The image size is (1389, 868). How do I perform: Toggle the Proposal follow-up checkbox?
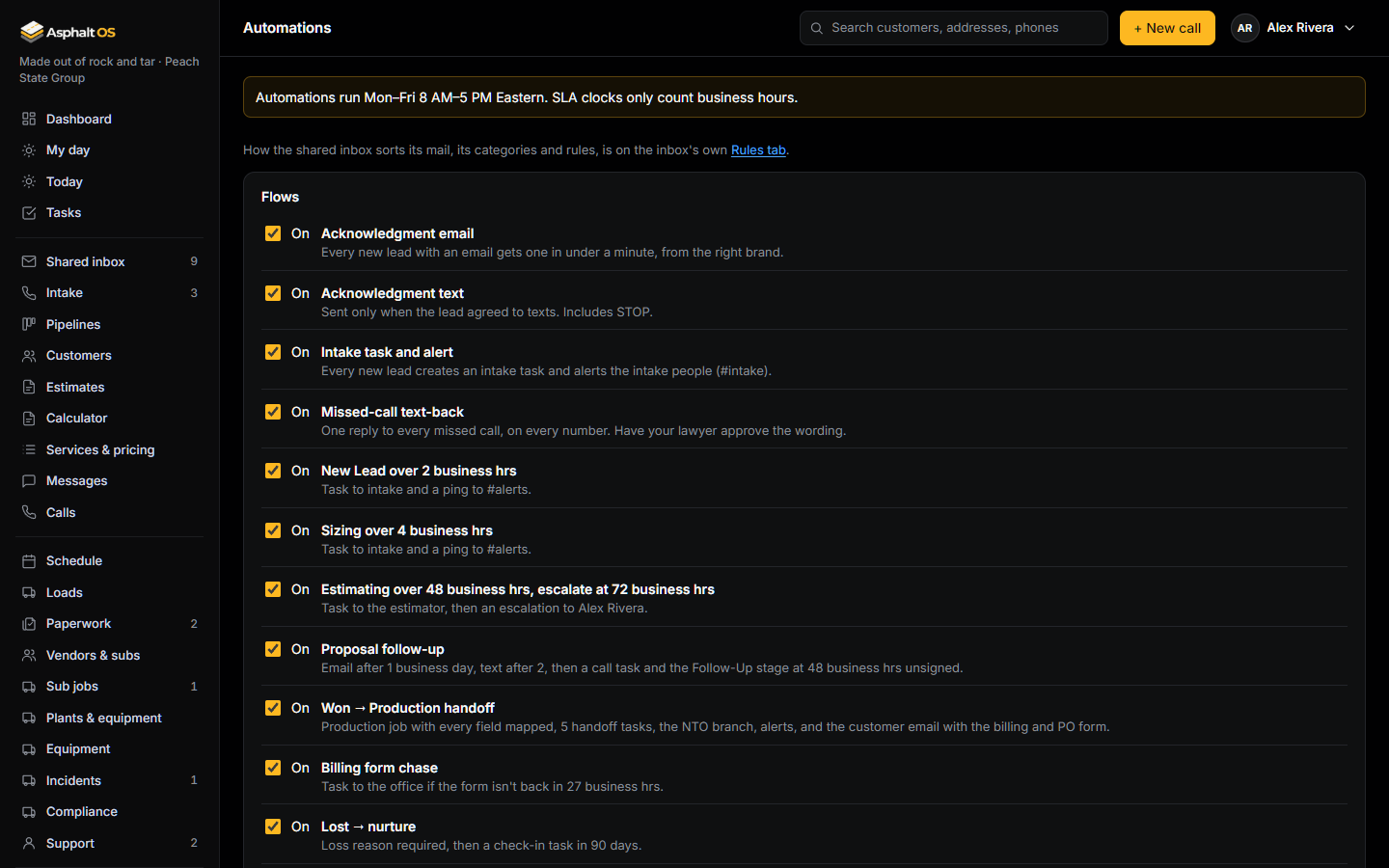[273, 649]
